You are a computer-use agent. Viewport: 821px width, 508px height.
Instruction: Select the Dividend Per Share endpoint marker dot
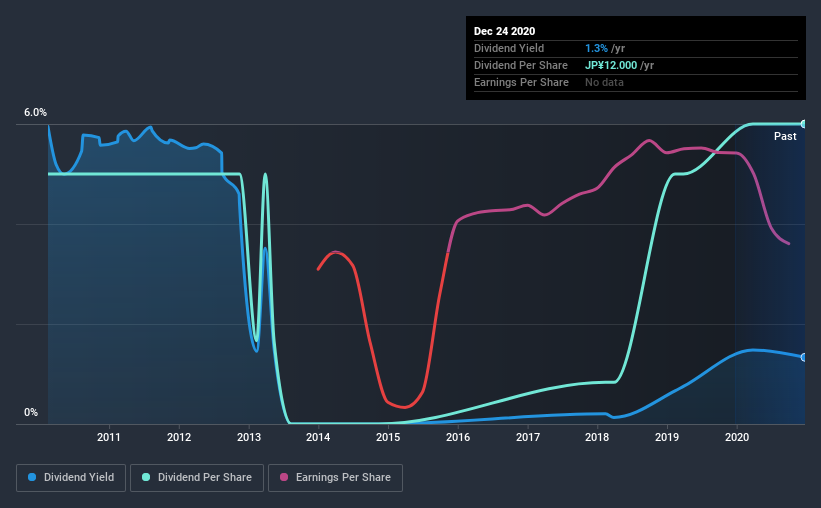(803, 124)
